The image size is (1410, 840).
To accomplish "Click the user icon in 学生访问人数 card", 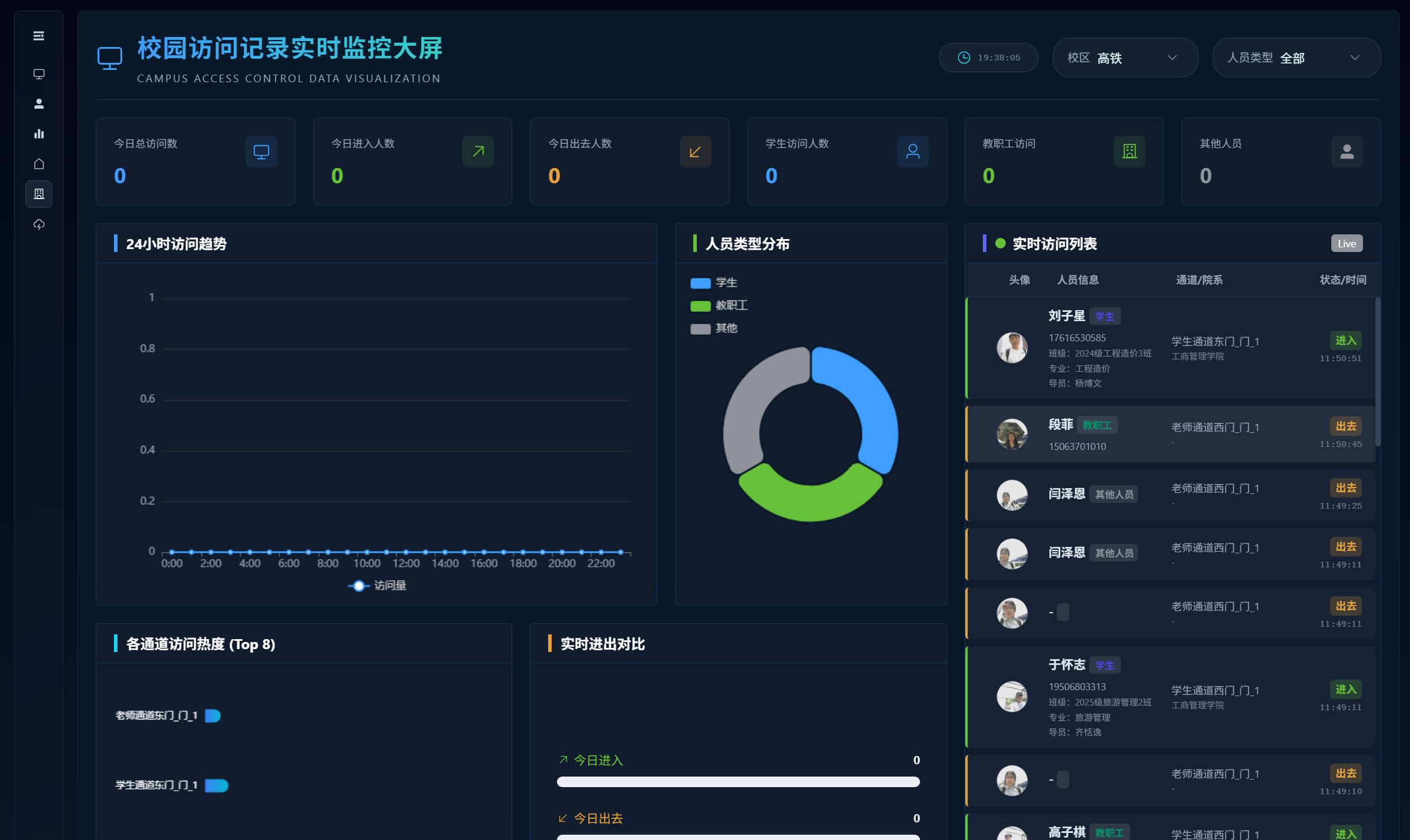I will tap(913, 152).
